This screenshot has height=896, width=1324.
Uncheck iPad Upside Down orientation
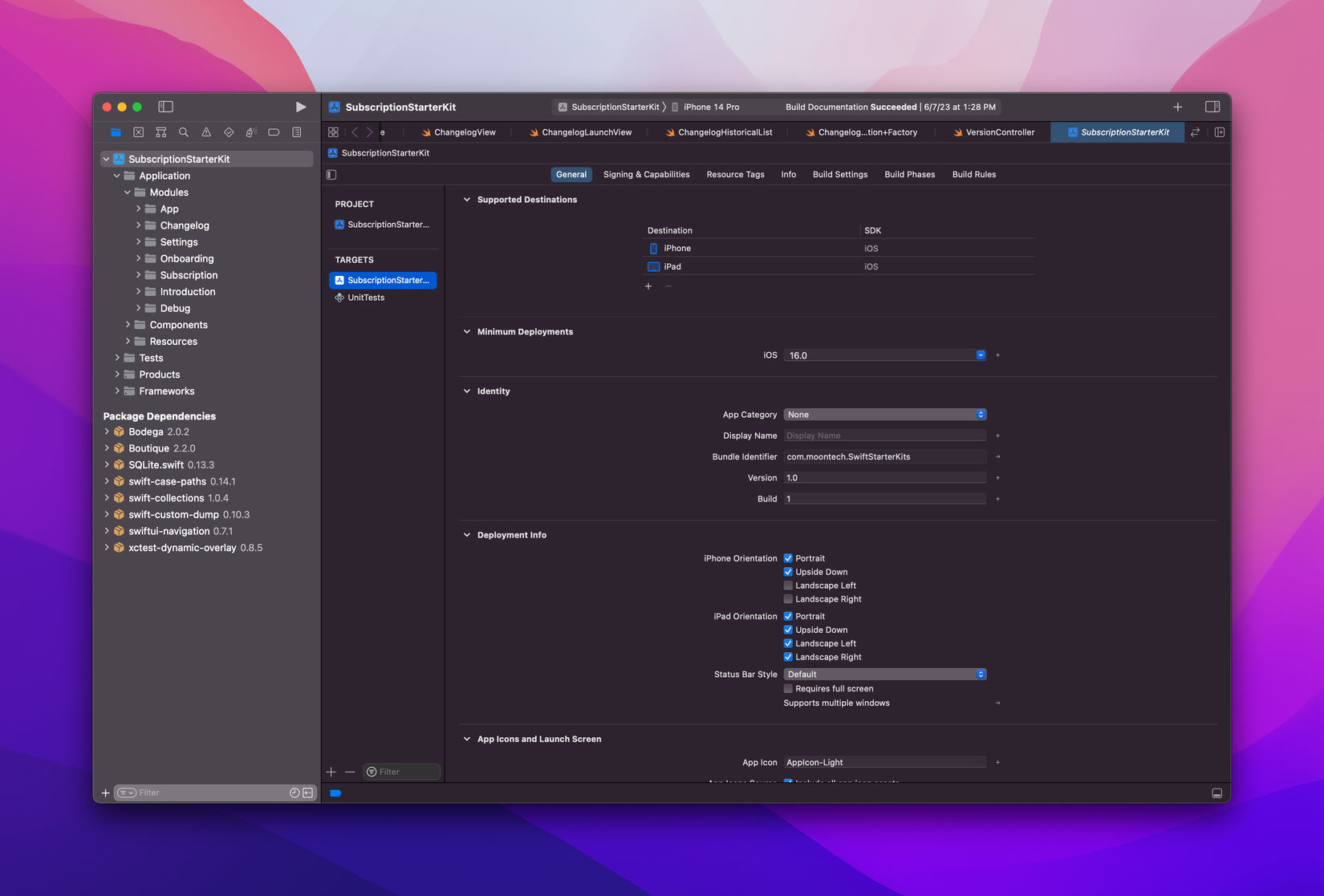pyautogui.click(x=788, y=630)
